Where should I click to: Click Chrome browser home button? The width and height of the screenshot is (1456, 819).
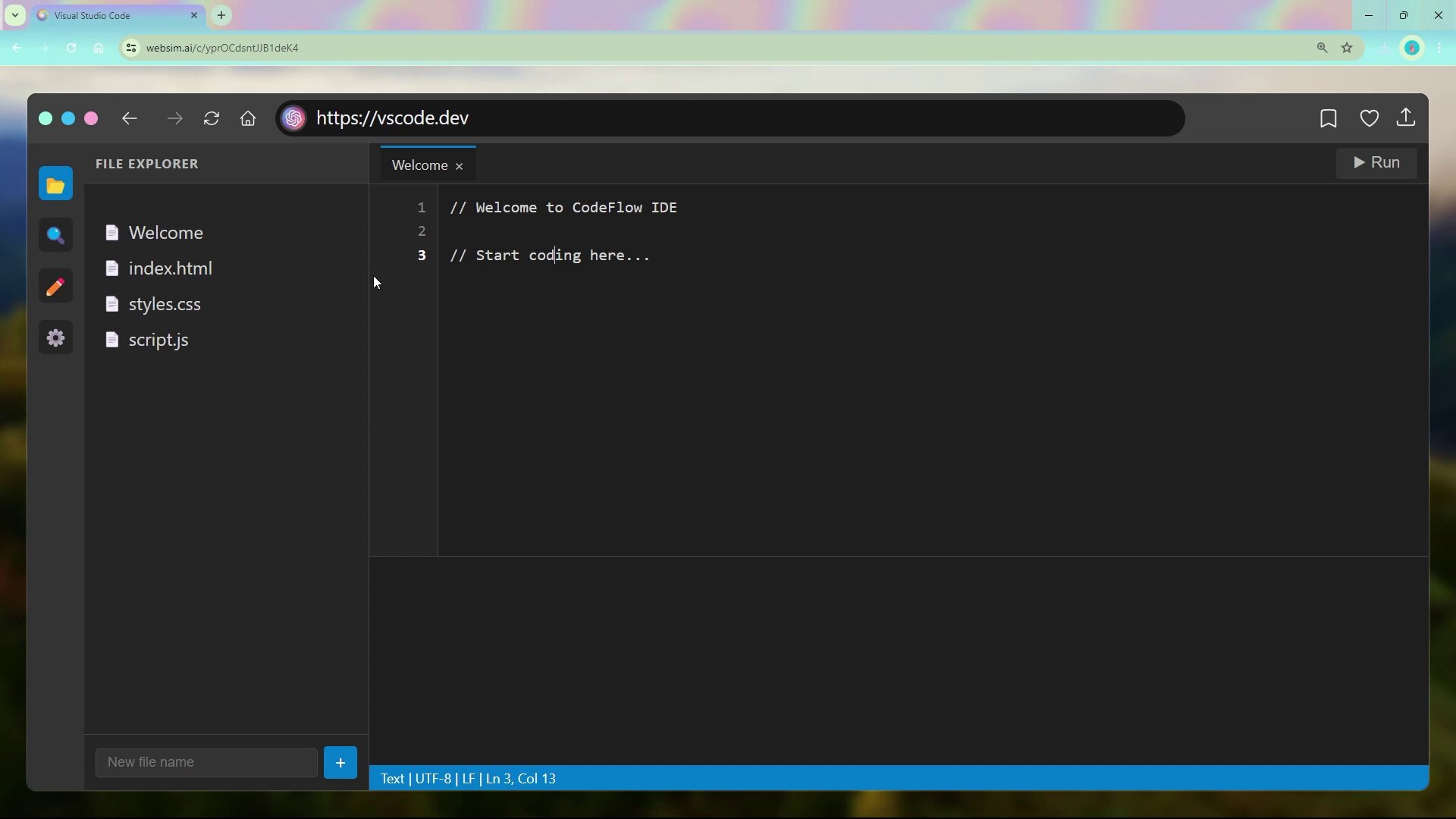click(x=99, y=48)
